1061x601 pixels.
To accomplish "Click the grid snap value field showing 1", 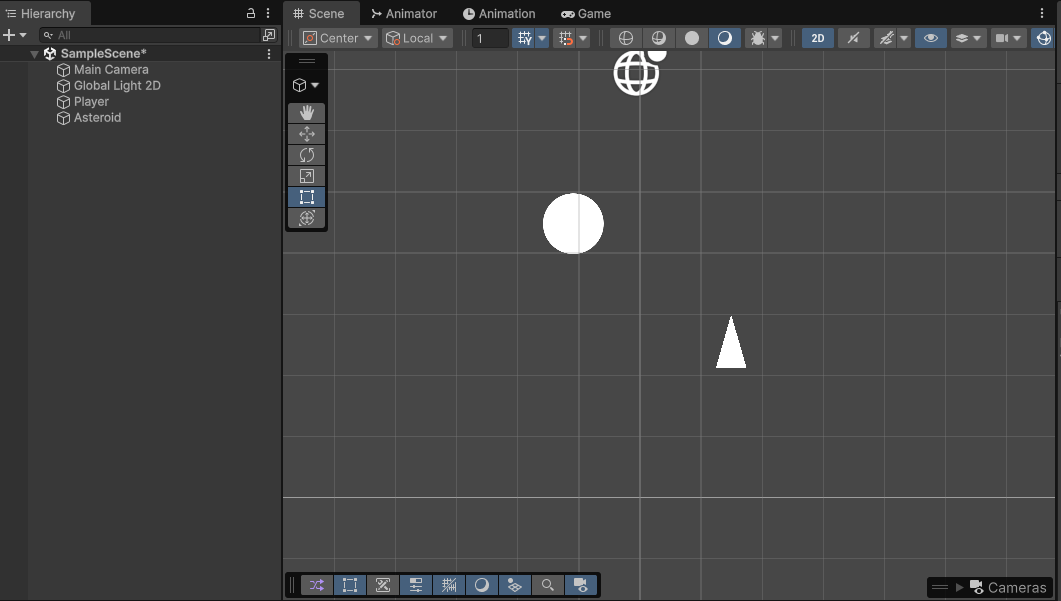I will click(x=490, y=38).
